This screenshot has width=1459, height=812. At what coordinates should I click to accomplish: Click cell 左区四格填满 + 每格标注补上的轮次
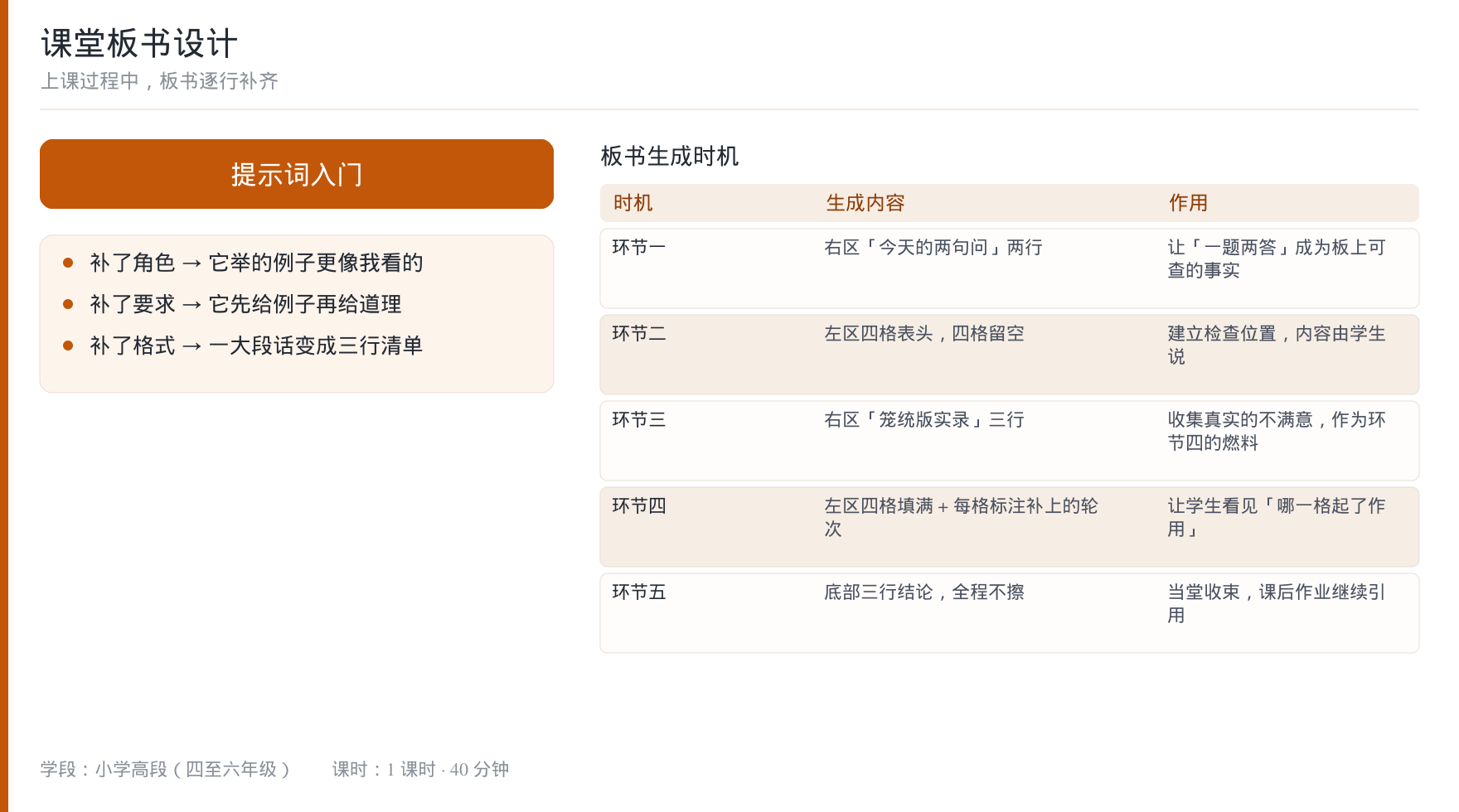coord(961,517)
